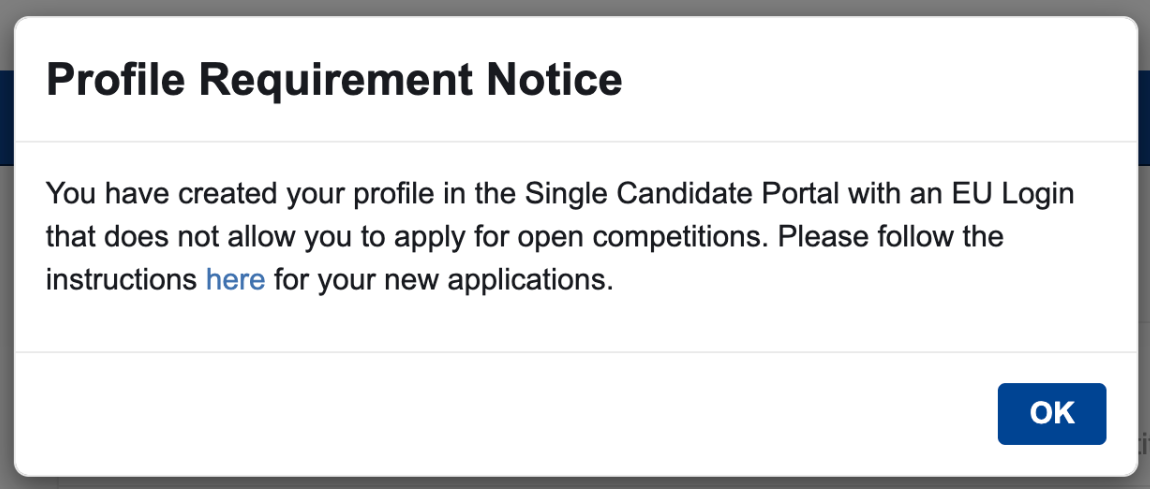This screenshot has width=1150, height=489.
Task: Click the dark blue banner left of dialog
Action: tap(5, 115)
